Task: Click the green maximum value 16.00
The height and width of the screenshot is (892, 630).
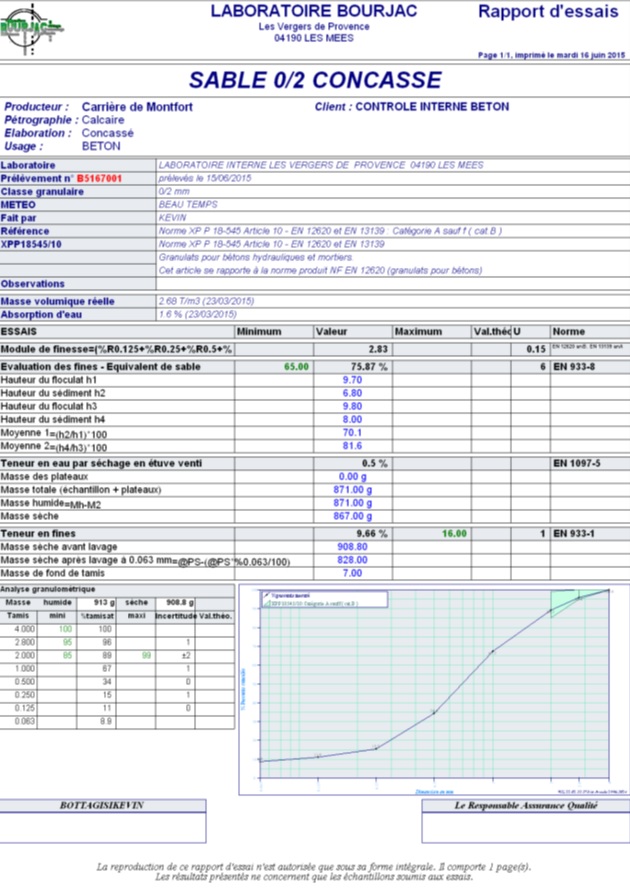Action: 455,533
